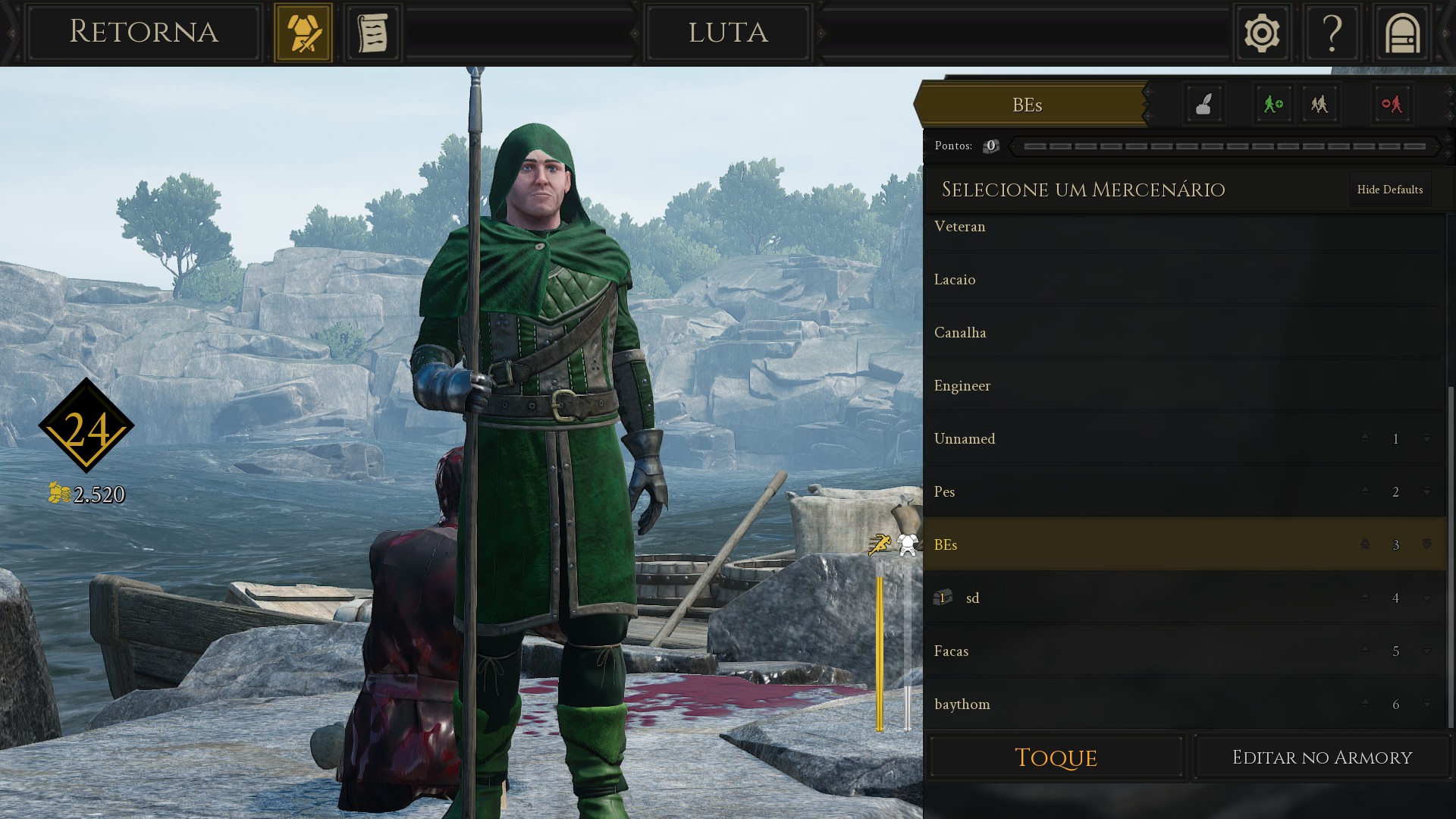Open the scroll list icon
Screen dimensions: 1456x819
pos(372,33)
